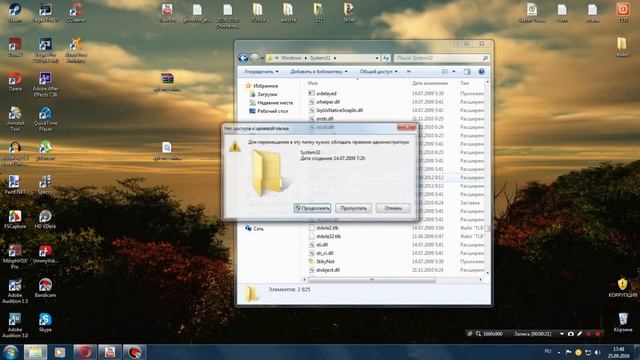Click the System32 breadcrumb in the address bar
Viewport: 640px width, 360px height.
pos(320,58)
